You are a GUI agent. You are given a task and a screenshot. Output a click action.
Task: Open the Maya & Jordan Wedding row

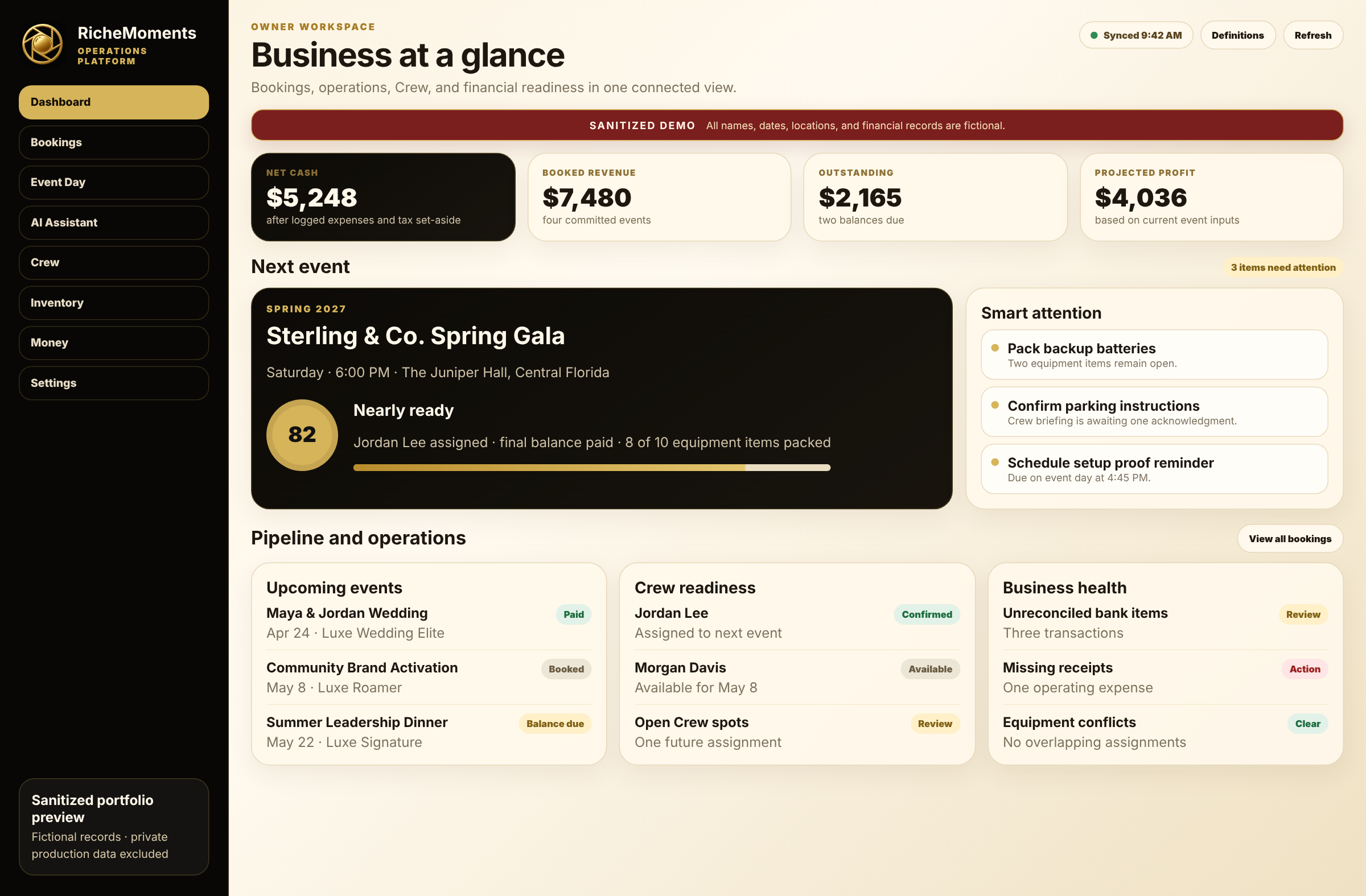tap(429, 623)
